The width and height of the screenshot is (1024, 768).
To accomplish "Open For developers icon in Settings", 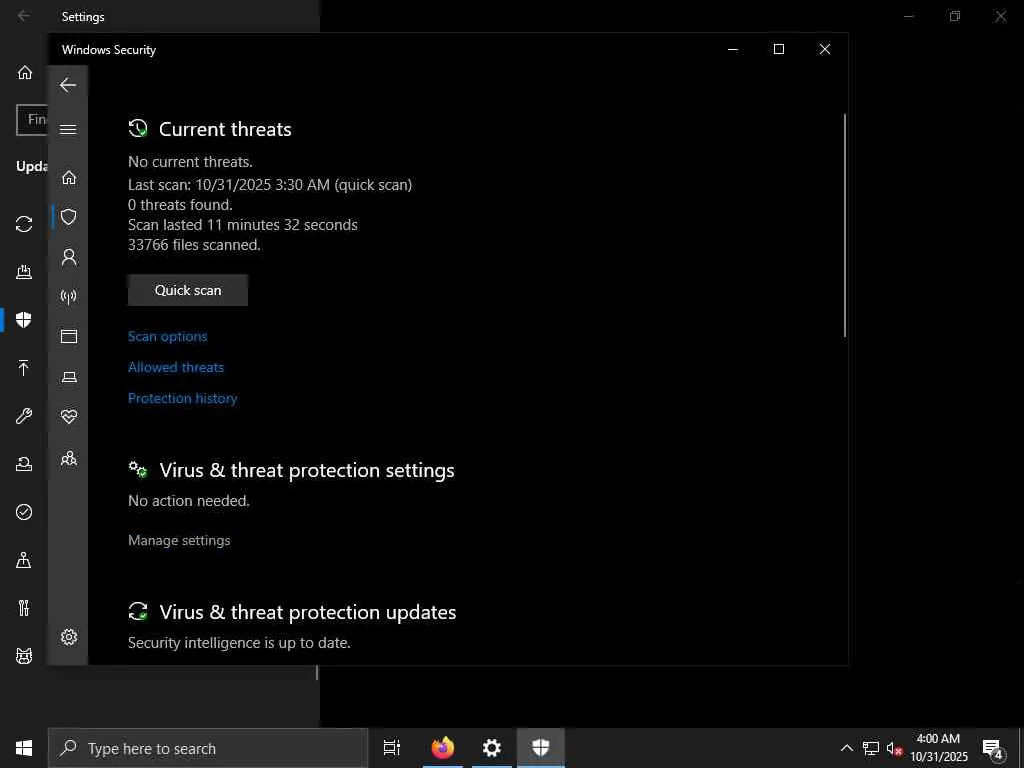I will (x=24, y=608).
